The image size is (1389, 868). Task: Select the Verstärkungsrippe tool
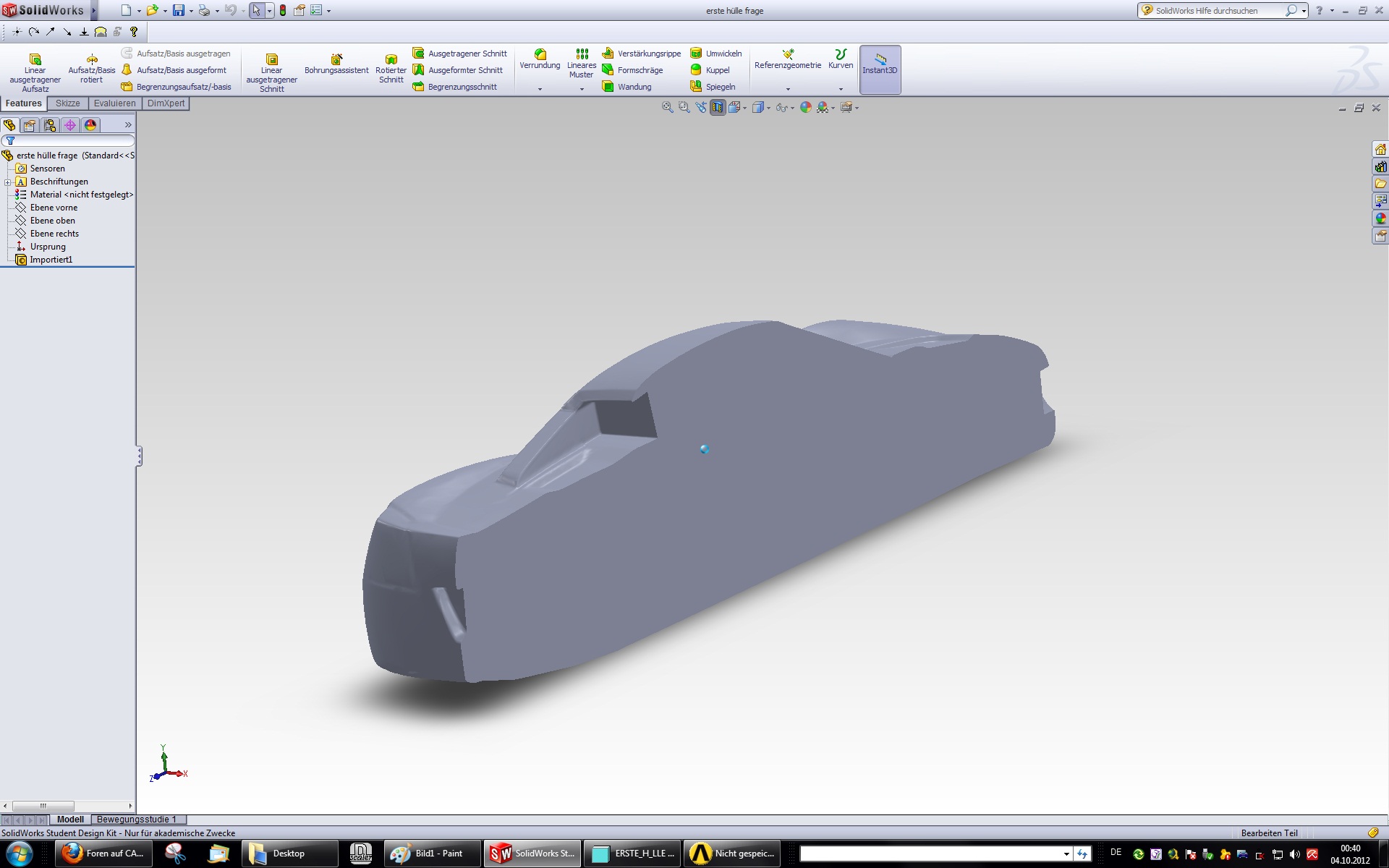642,54
